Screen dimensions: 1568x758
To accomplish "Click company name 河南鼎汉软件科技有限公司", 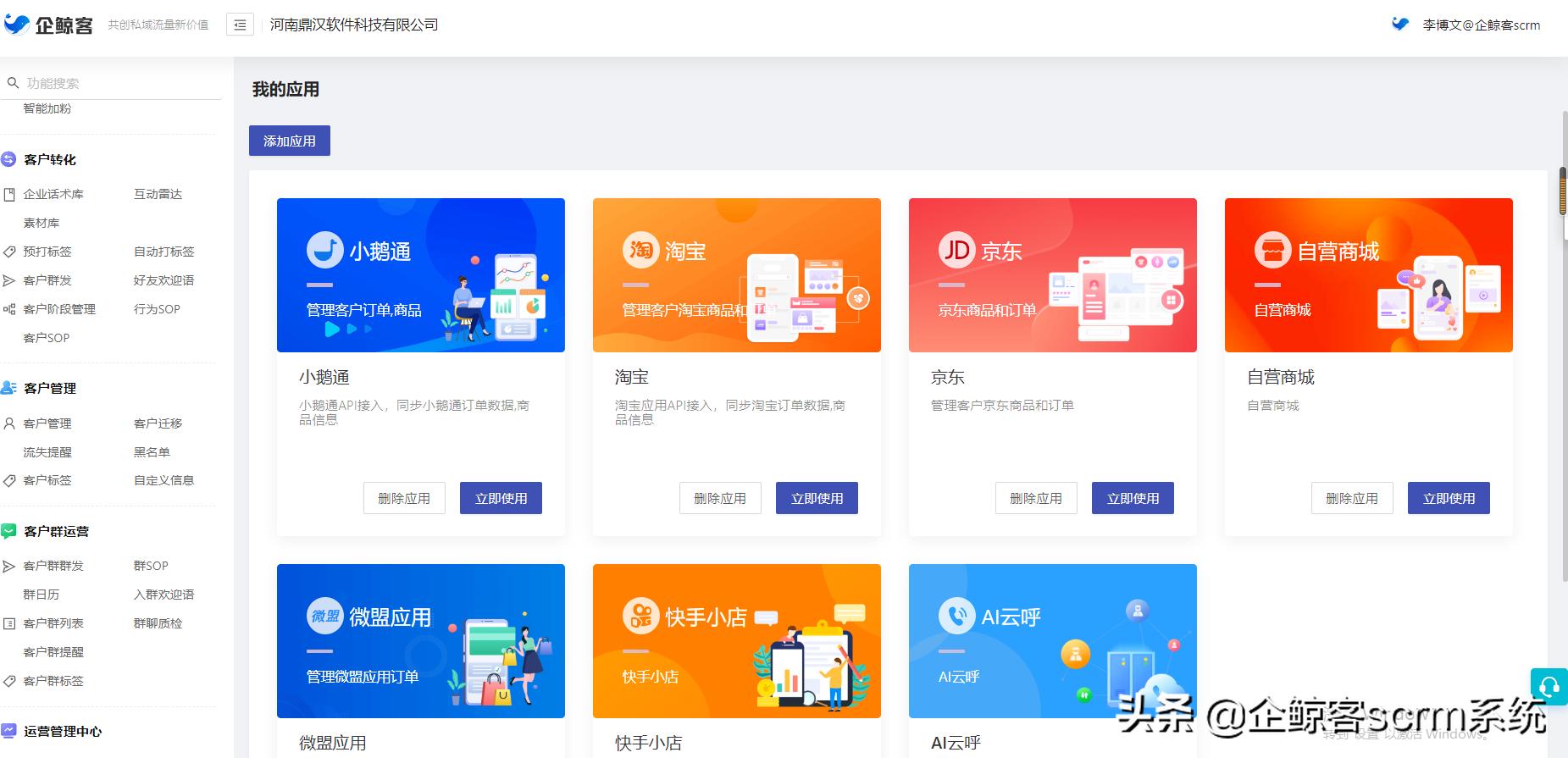I will coord(354,25).
